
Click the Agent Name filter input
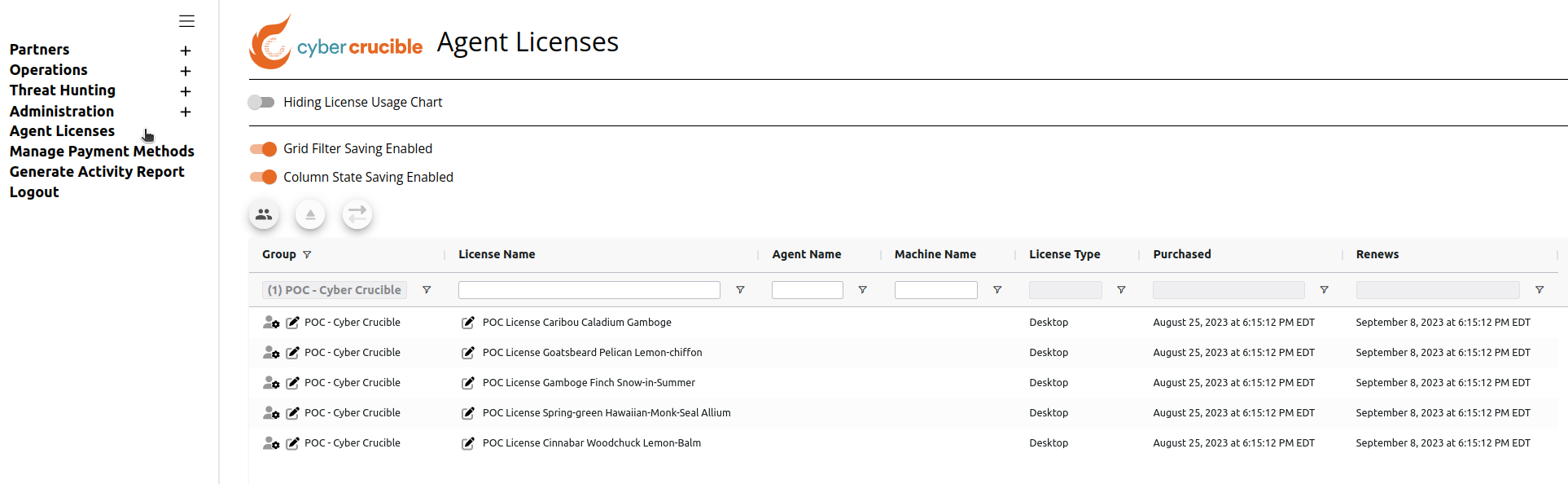coord(808,290)
